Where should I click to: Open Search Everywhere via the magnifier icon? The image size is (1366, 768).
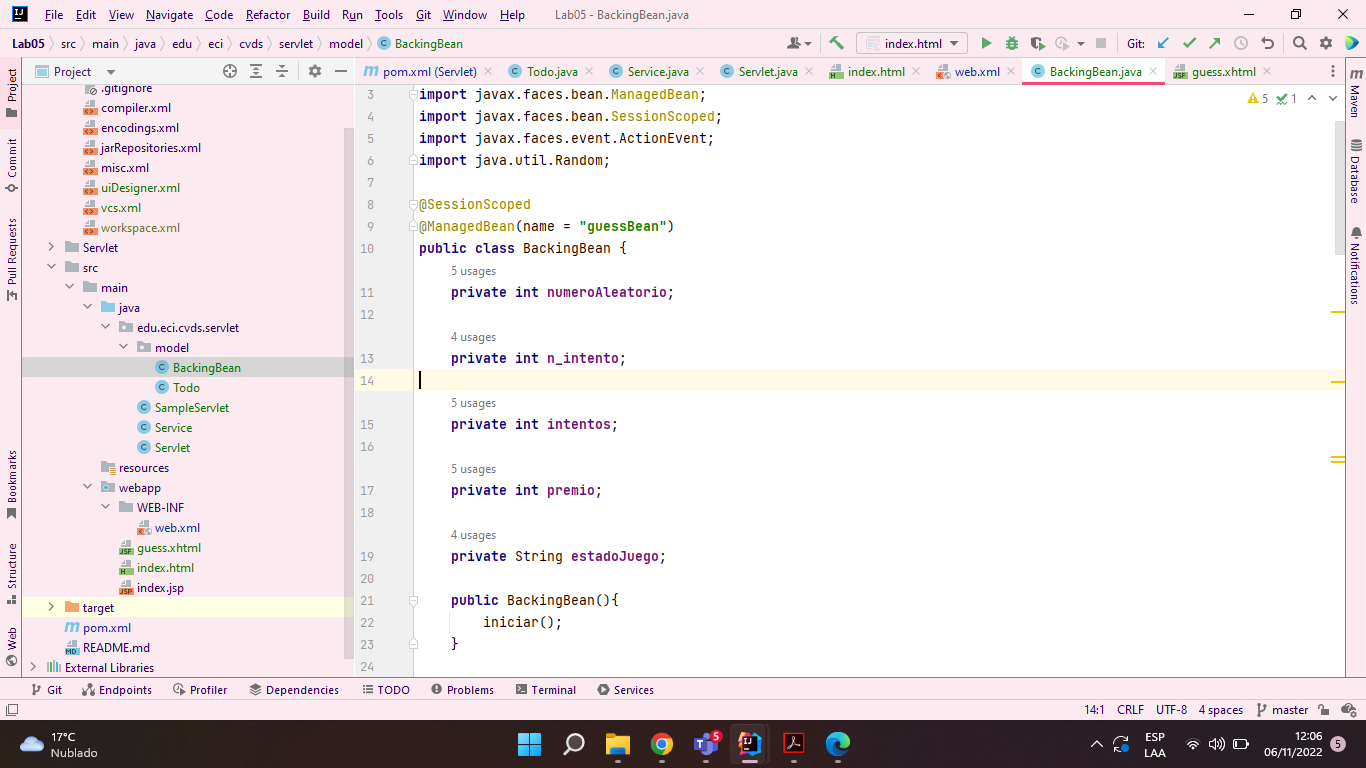1300,43
